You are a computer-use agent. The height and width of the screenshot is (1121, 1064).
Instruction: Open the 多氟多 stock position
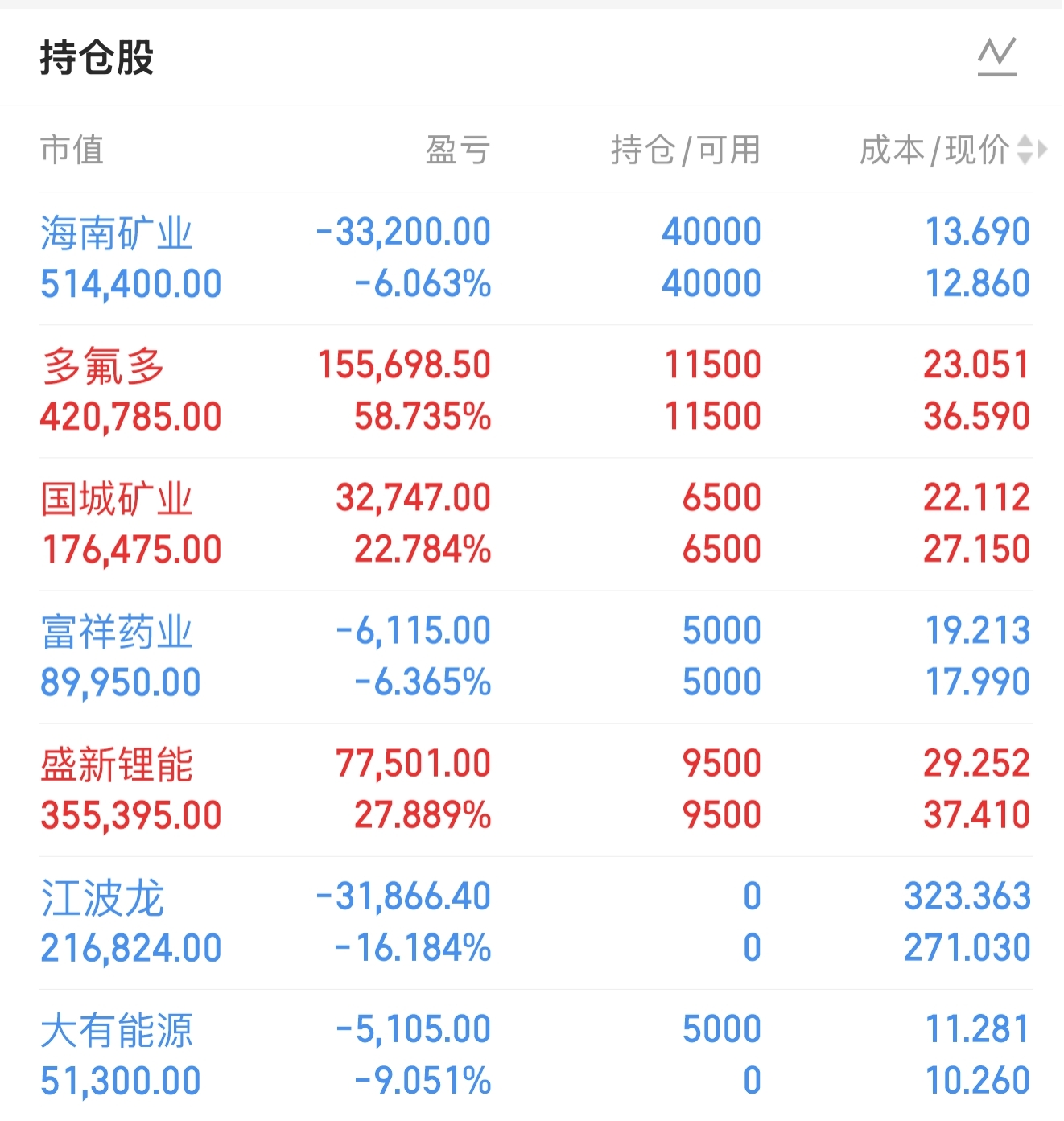(535, 391)
